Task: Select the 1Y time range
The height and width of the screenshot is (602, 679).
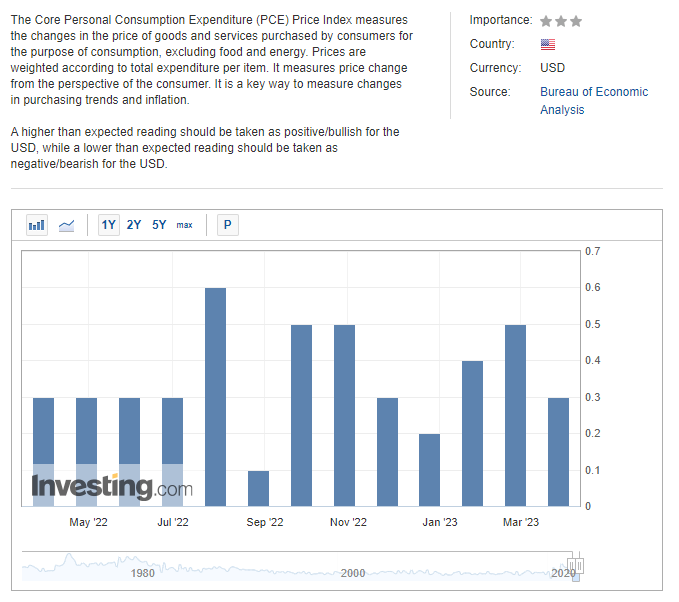Action: [x=108, y=225]
